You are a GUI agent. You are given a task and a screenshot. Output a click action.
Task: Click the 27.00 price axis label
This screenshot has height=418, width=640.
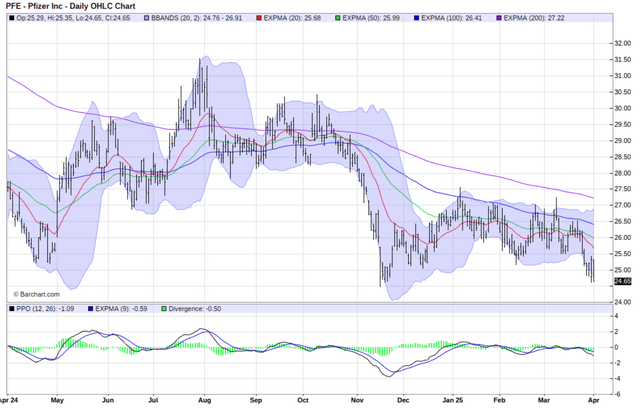(x=623, y=205)
